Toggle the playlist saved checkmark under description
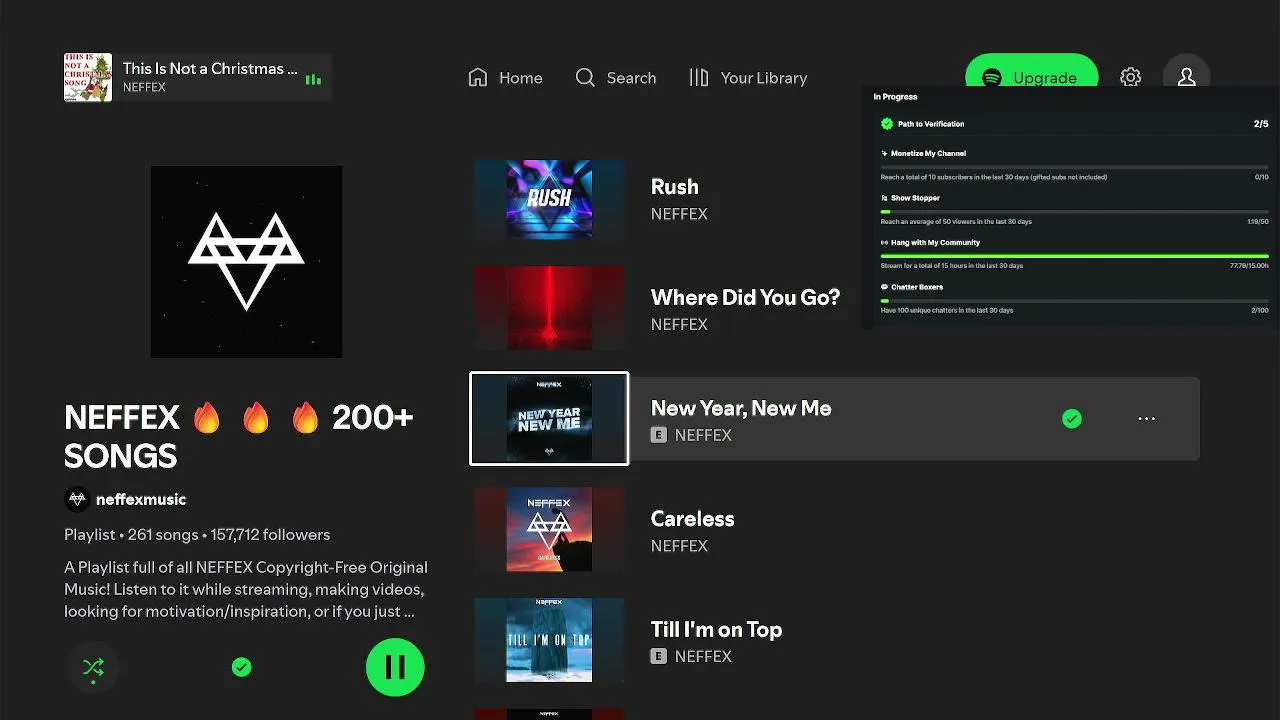 pos(241,667)
